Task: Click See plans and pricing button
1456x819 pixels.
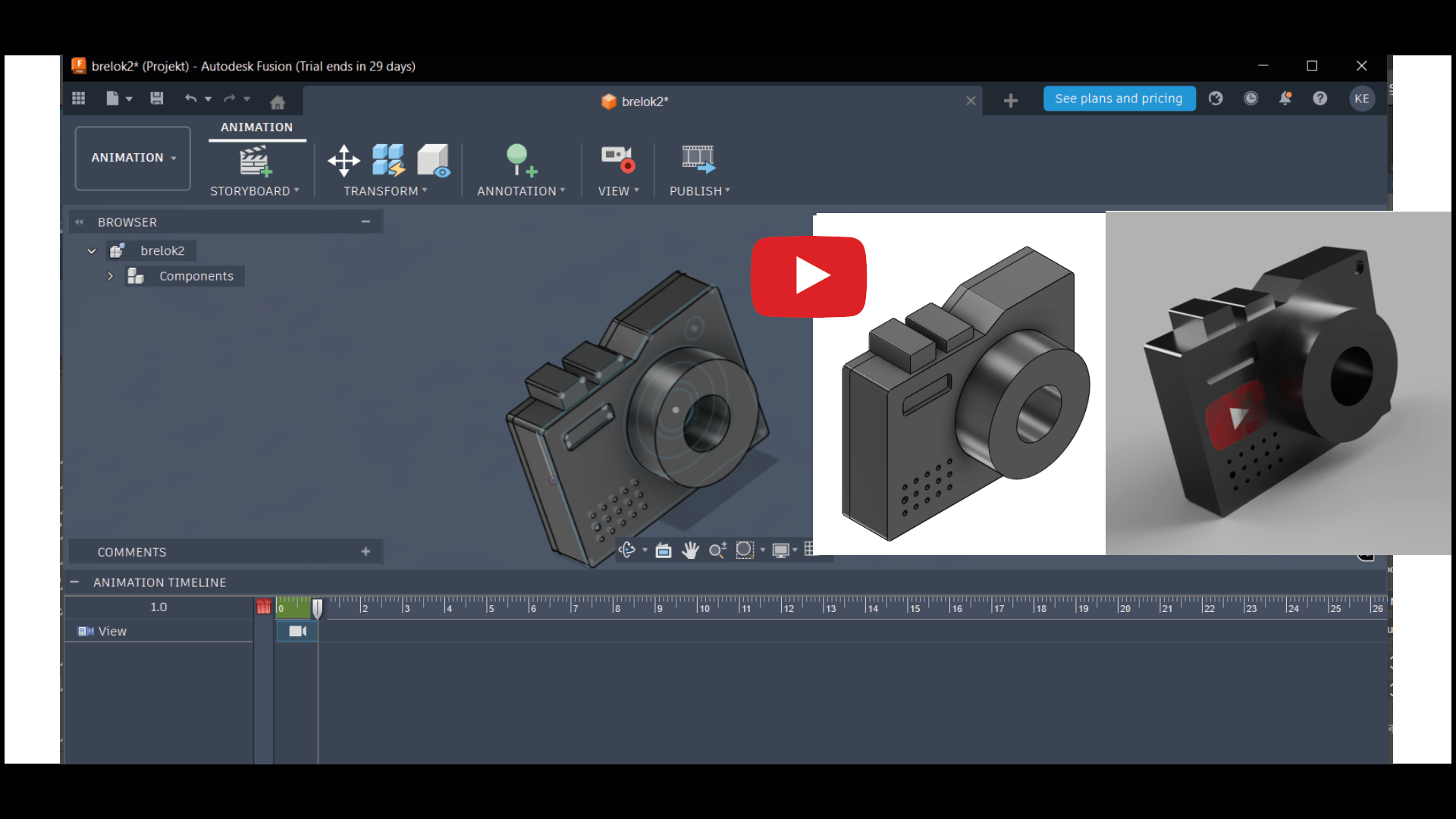Action: coord(1119,99)
